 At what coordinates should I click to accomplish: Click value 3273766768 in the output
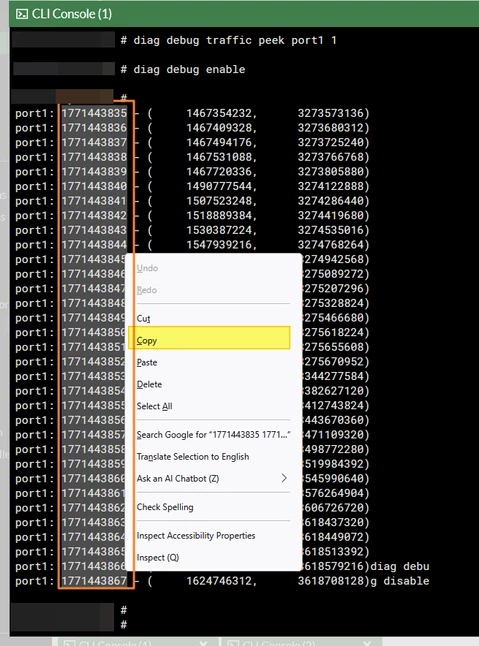tap(331, 157)
